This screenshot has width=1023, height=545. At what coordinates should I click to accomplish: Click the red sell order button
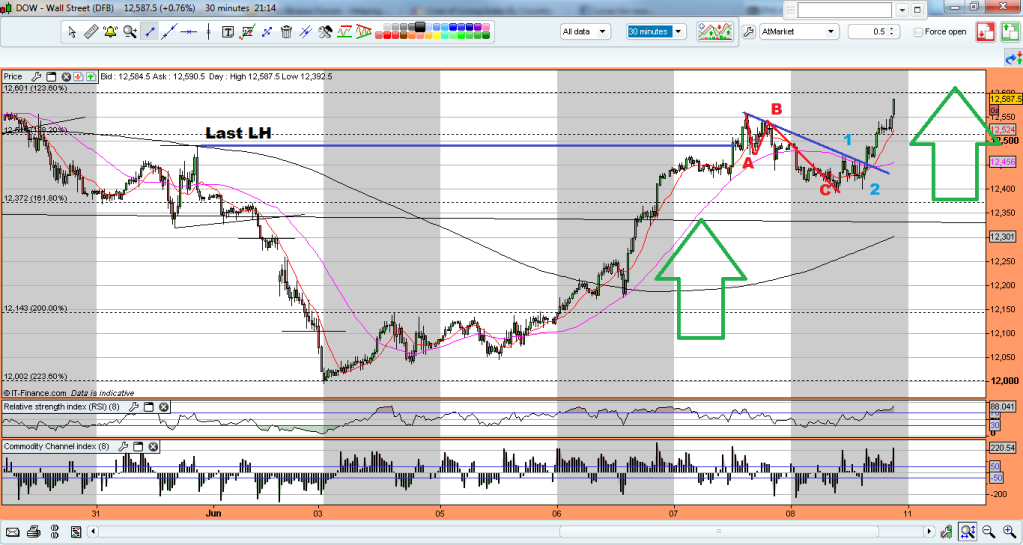click(x=985, y=31)
